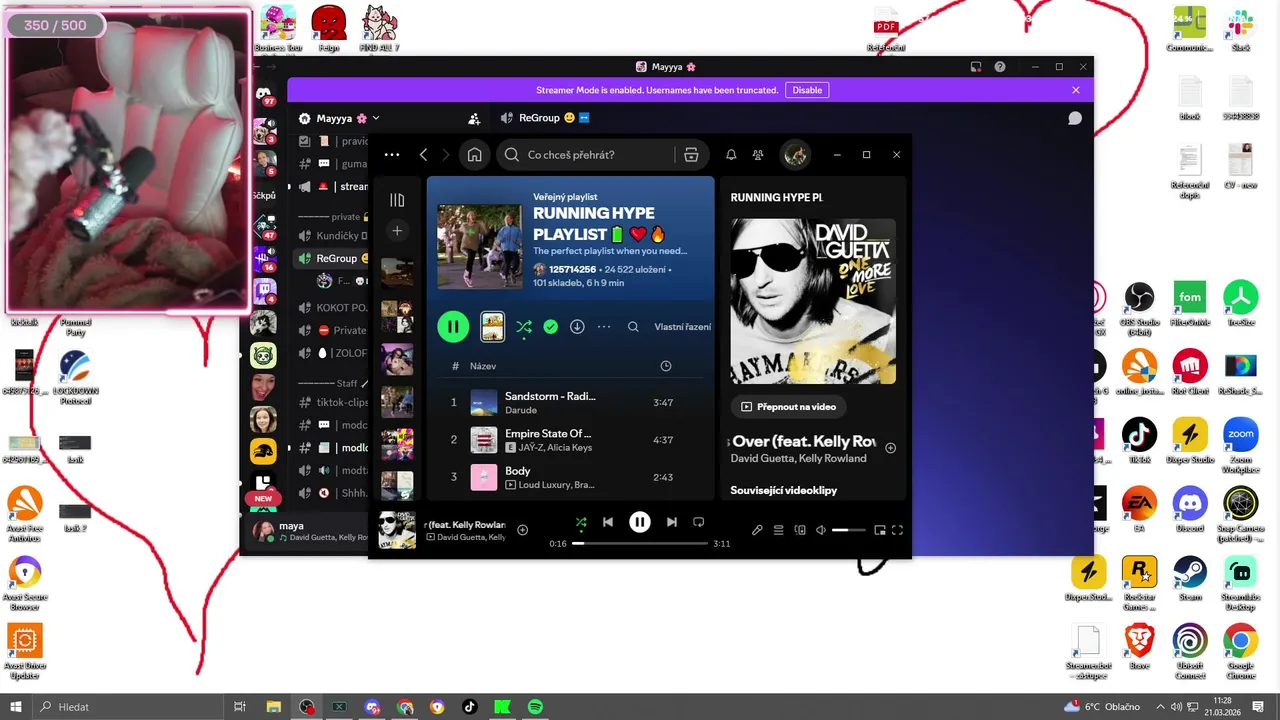Click the David Guetta album artwork
This screenshot has height=720, width=1280.
tap(813, 301)
